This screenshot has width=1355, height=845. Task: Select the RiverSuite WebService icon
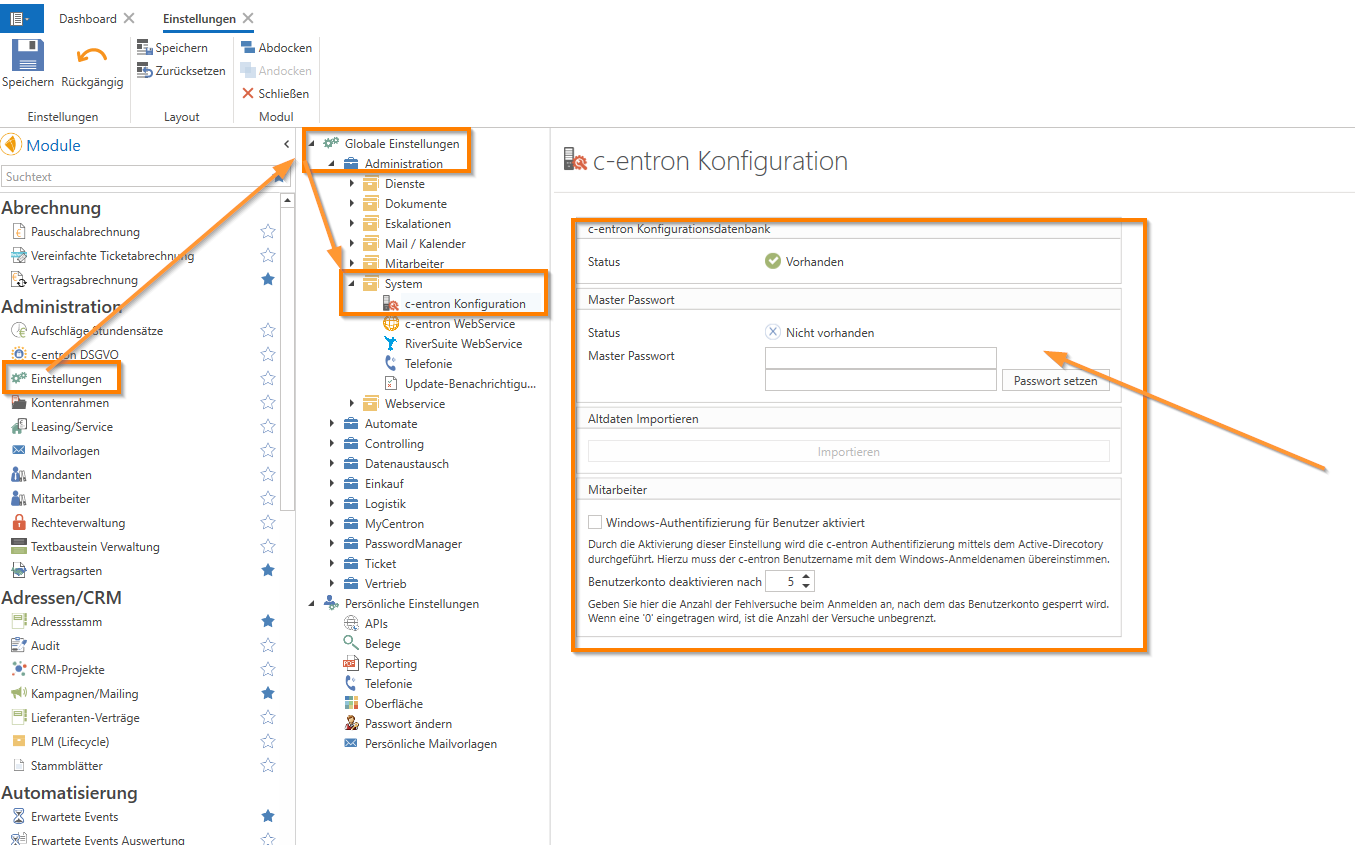pyautogui.click(x=391, y=344)
